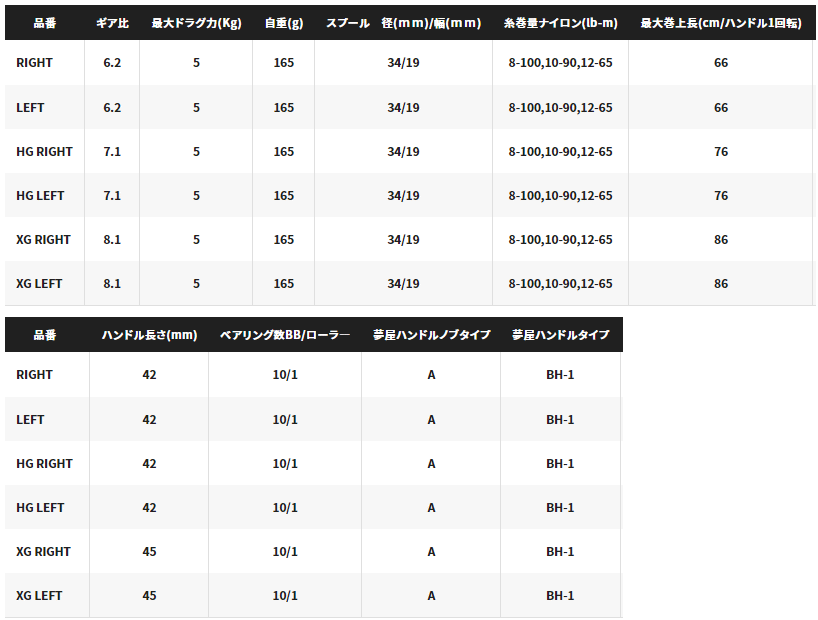This screenshot has height=620, width=818.
Task: Click retrieve length 66 in LEFT row
Action: (721, 108)
